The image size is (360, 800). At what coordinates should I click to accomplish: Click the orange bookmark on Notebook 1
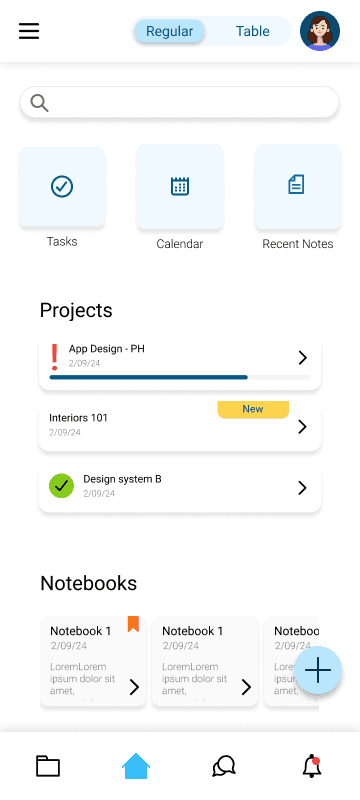point(133,623)
